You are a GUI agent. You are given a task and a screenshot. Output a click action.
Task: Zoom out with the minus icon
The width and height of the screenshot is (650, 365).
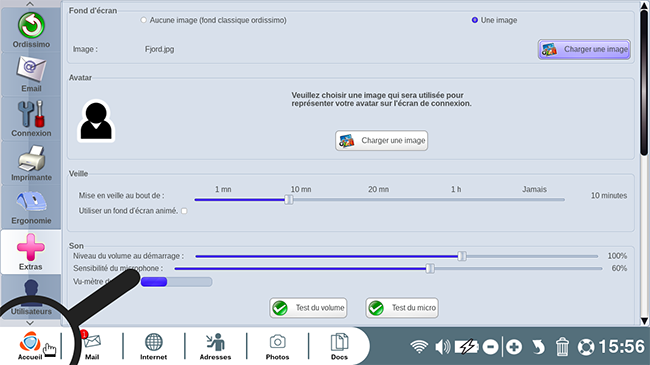(x=491, y=347)
